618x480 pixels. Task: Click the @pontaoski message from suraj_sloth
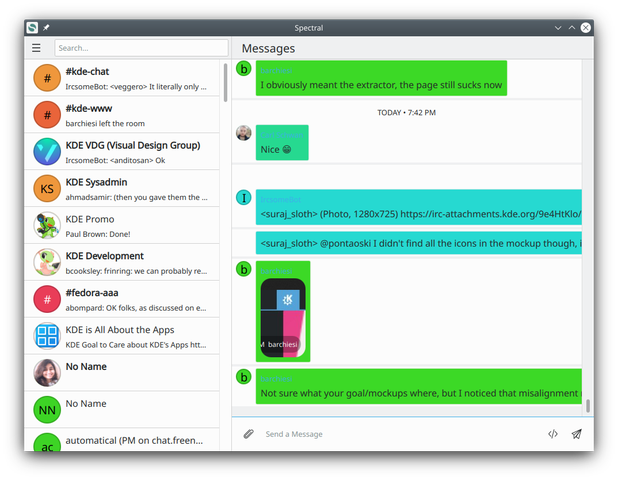(419, 243)
